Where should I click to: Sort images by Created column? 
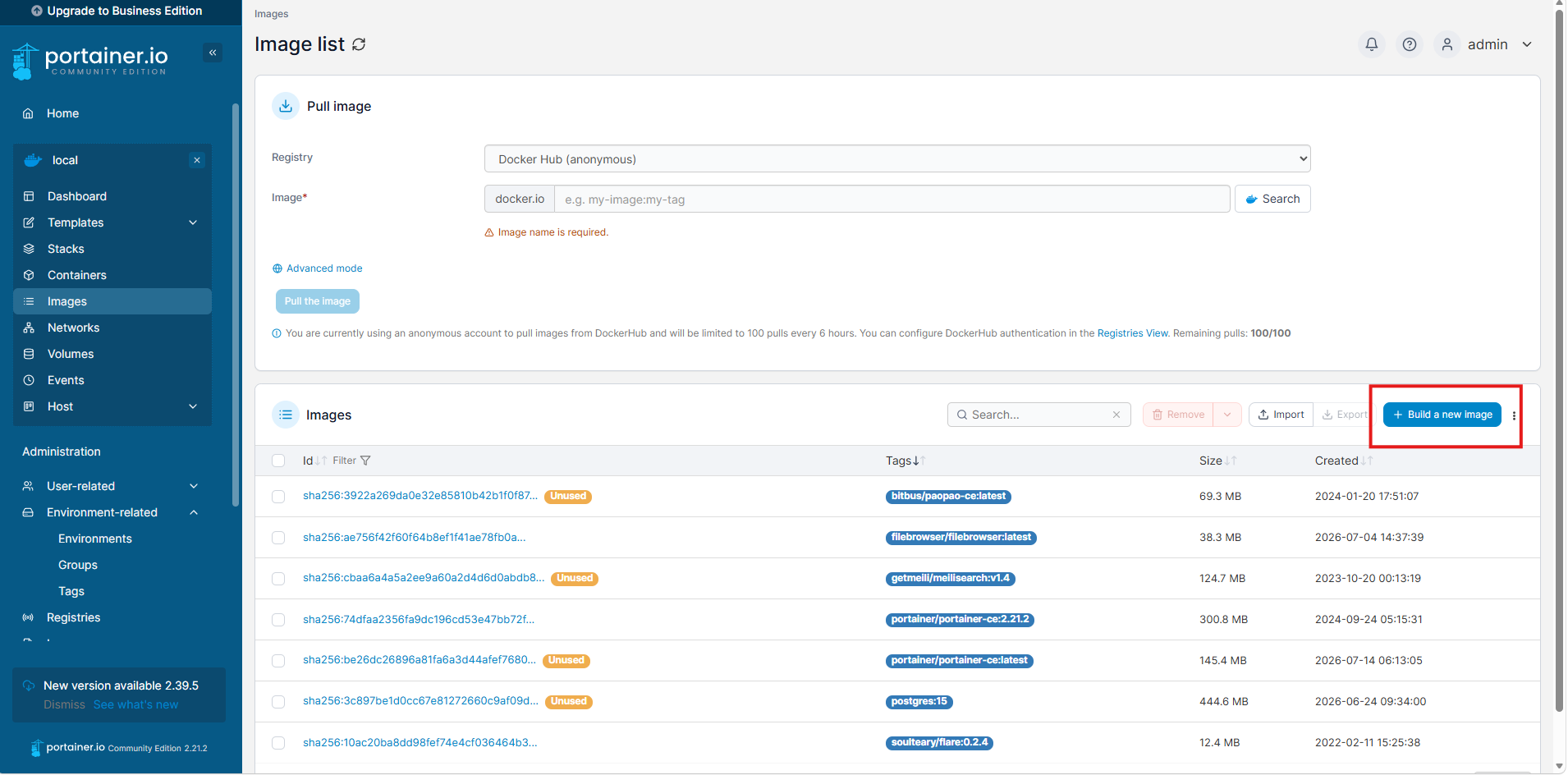point(1343,461)
